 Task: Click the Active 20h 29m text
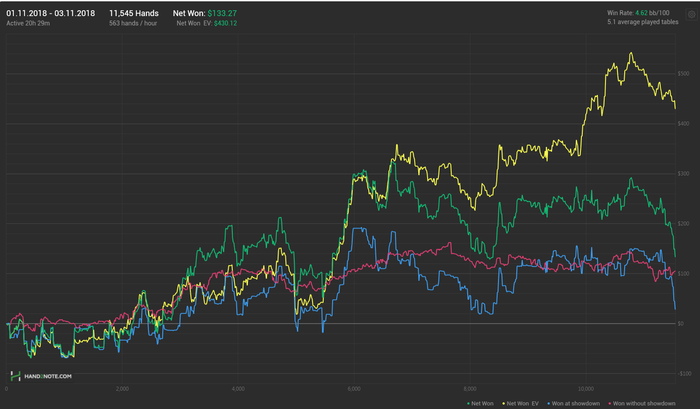tap(28, 23)
